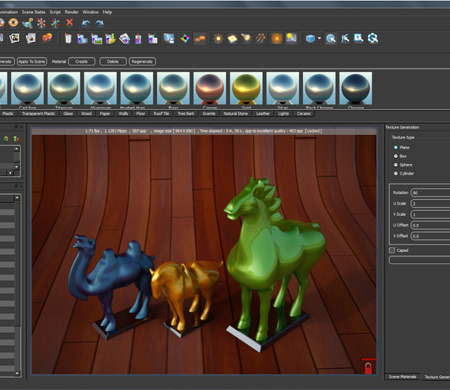The height and width of the screenshot is (390, 450).
Task: Click the Apply To Scene button
Action: [x=32, y=62]
